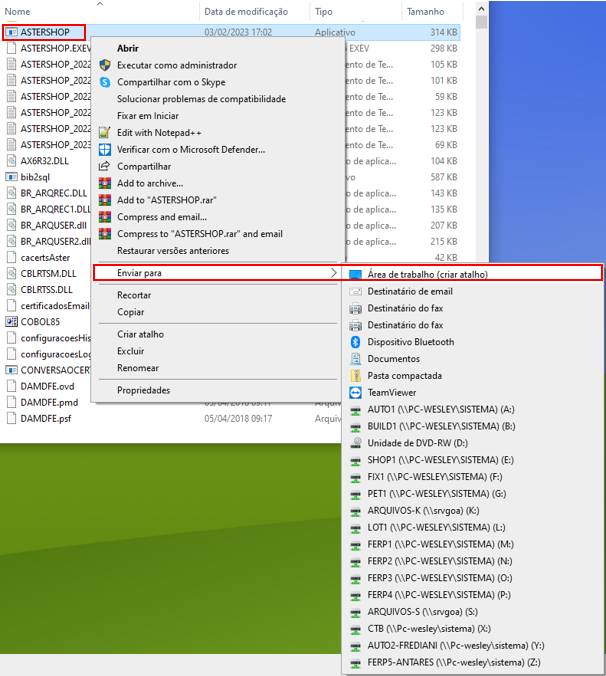Click the Nome column sort arrow
Screen dimensions: 606x676
coord(100,3)
